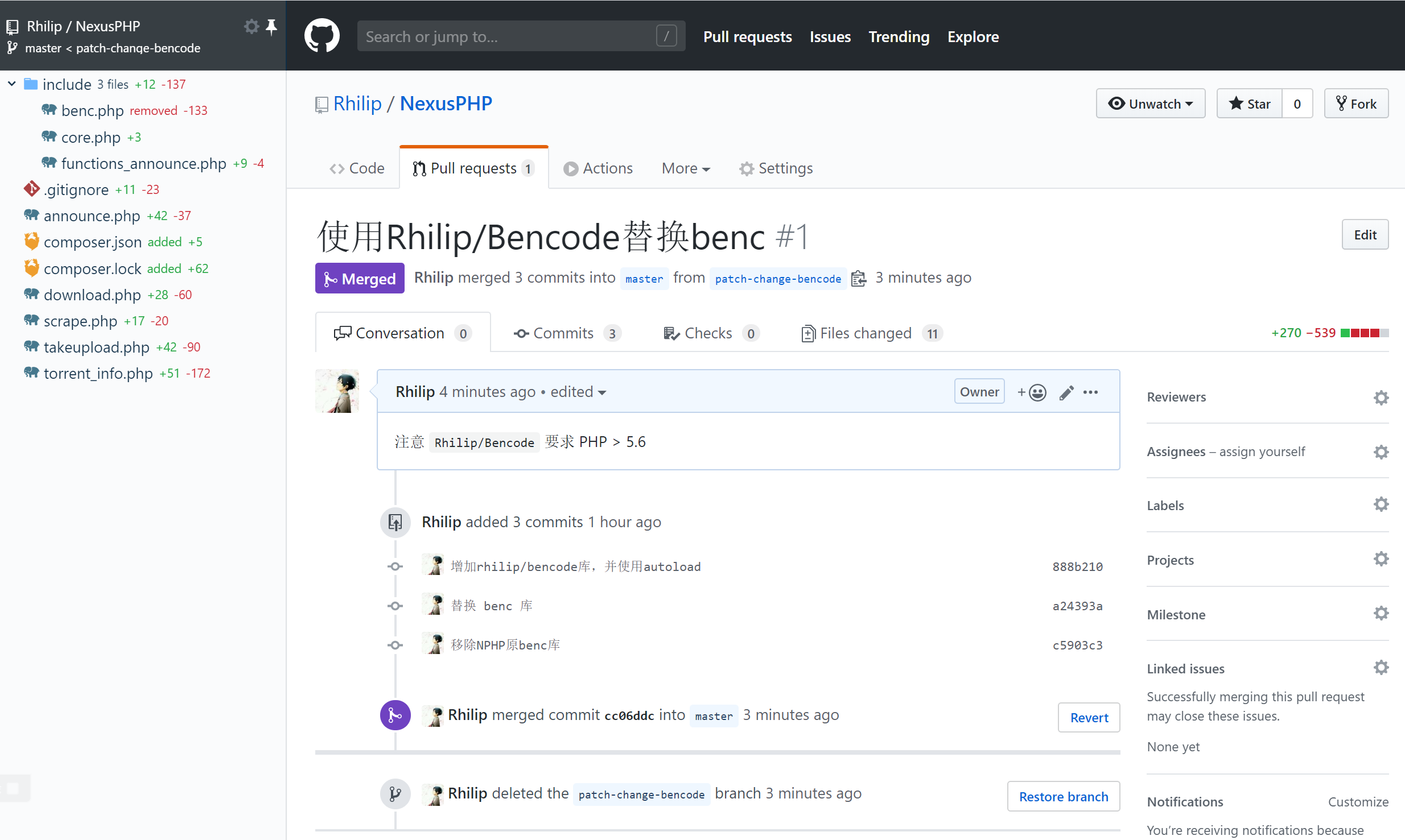Open the Assignees gear settings
The width and height of the screenshot is (1405, 840).
point(1381,452)
